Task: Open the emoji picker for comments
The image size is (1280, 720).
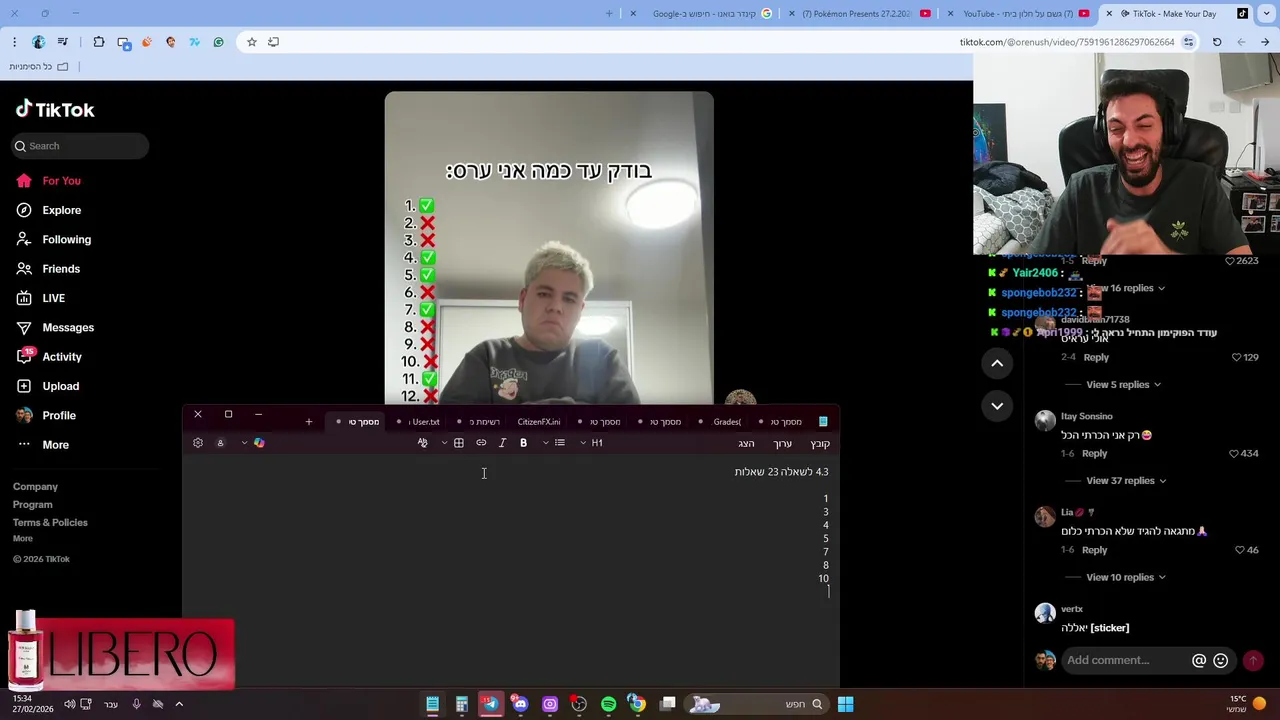Action: point(1220,660)
